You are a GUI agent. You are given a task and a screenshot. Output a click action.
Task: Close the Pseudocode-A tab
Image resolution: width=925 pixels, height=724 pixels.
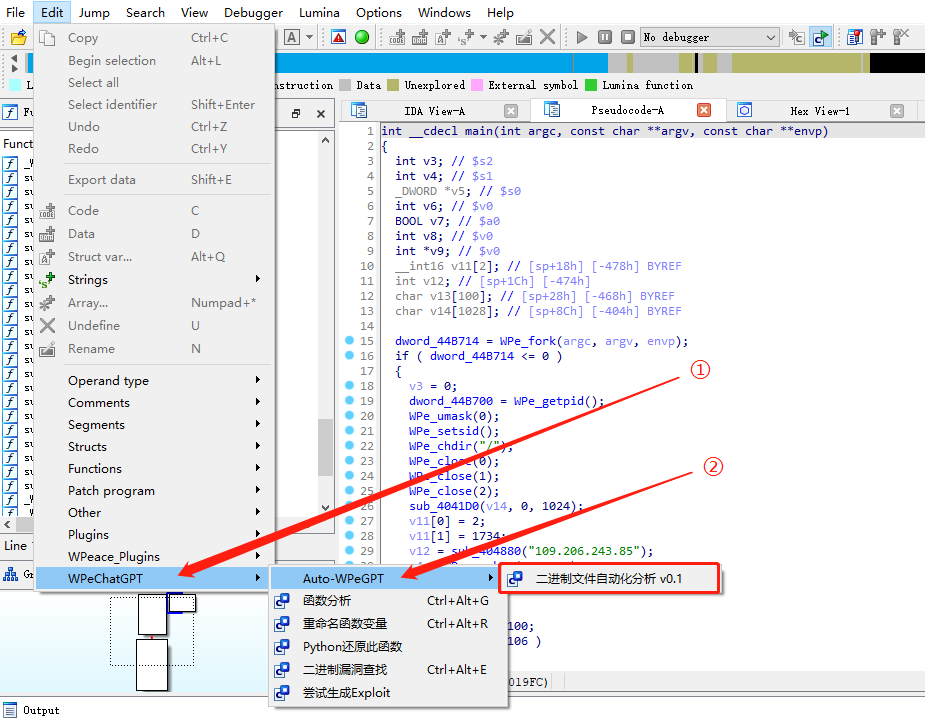704,111
